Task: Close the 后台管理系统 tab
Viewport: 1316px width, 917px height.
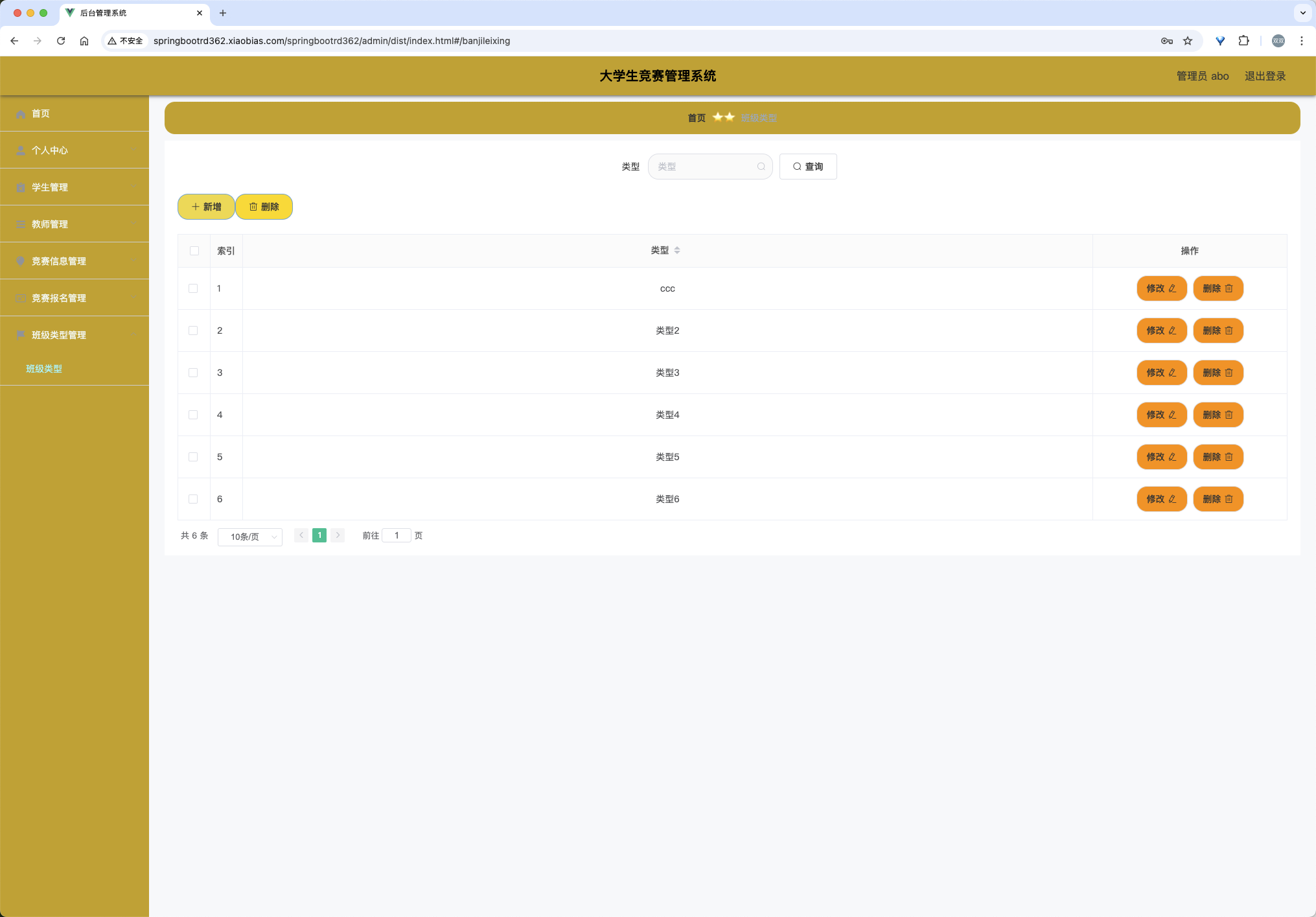Action: coord(200,13)
